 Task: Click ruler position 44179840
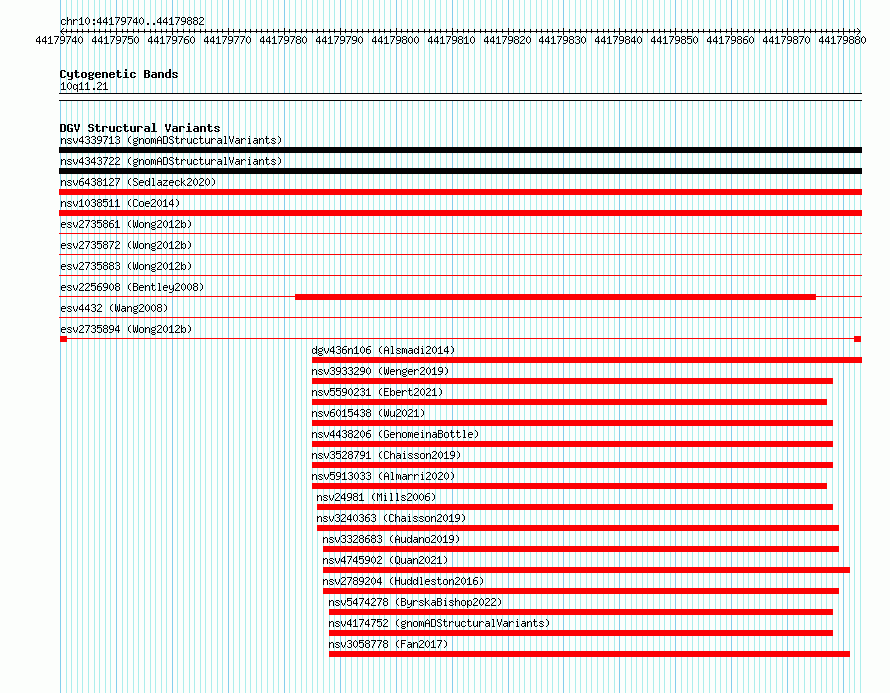tap(618, 40)
